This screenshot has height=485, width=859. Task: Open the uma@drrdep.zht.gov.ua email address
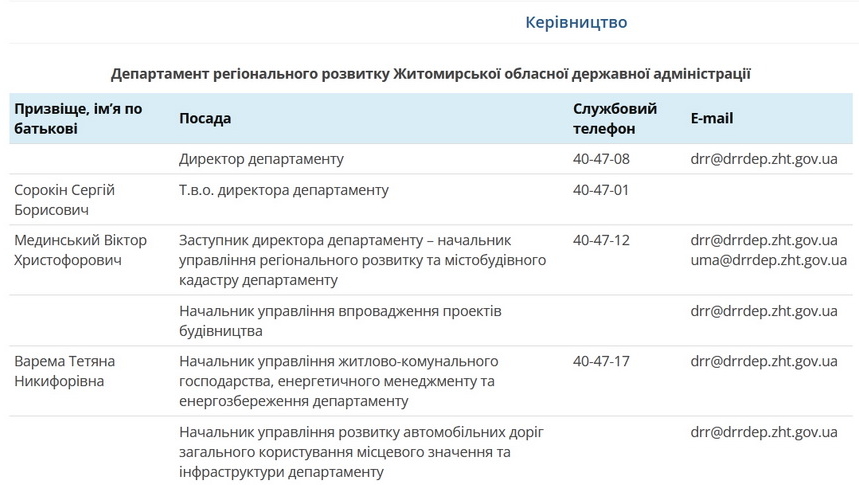[x=768, y=260]
